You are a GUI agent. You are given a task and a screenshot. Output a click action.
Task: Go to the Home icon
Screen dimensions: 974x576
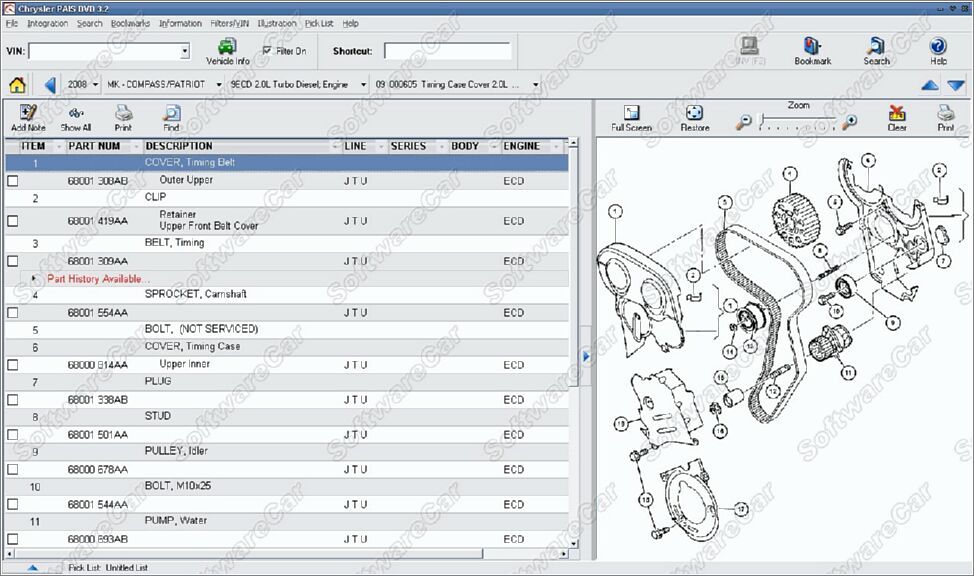pos(17,85)
